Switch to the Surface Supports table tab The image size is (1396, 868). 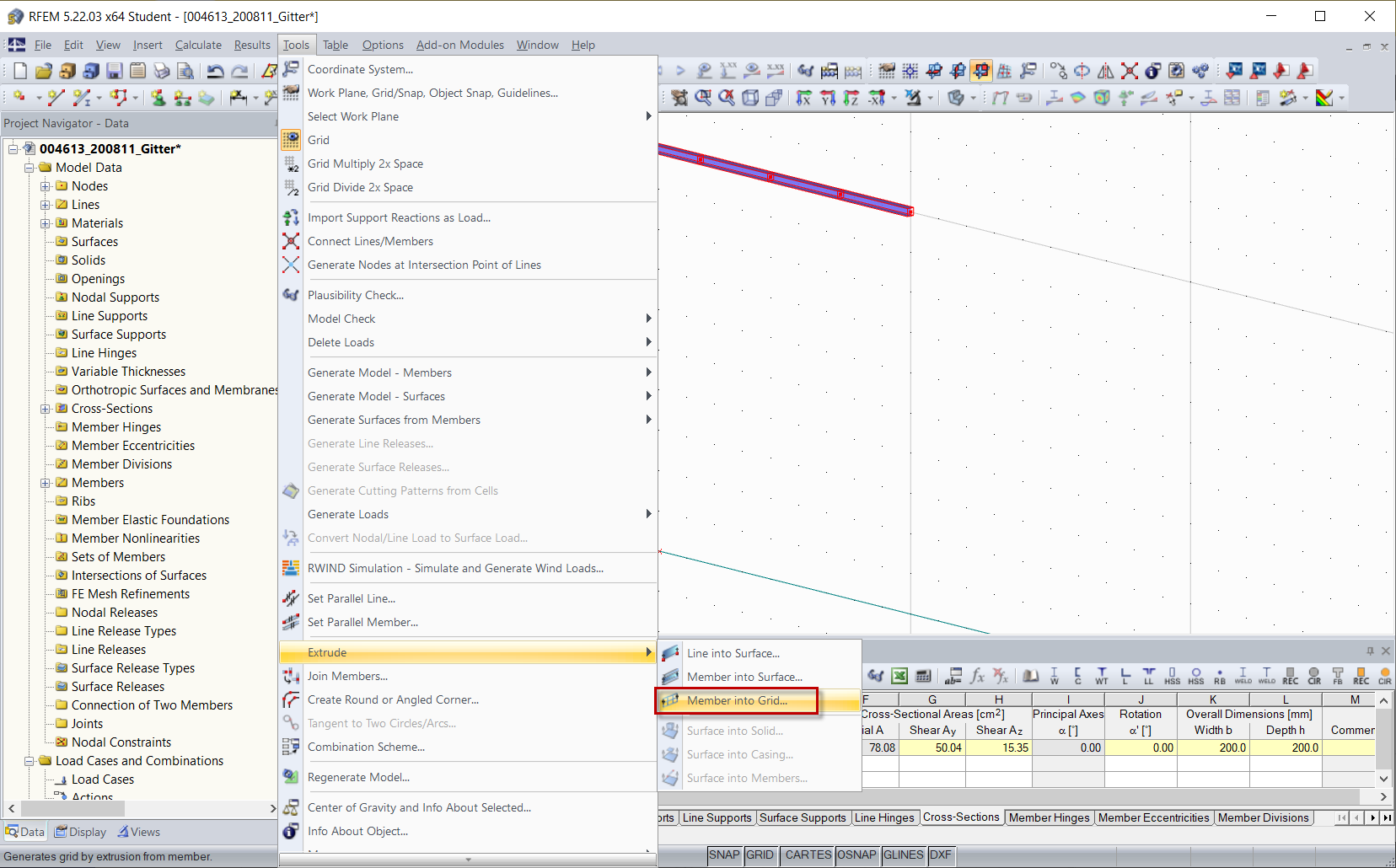803,817
